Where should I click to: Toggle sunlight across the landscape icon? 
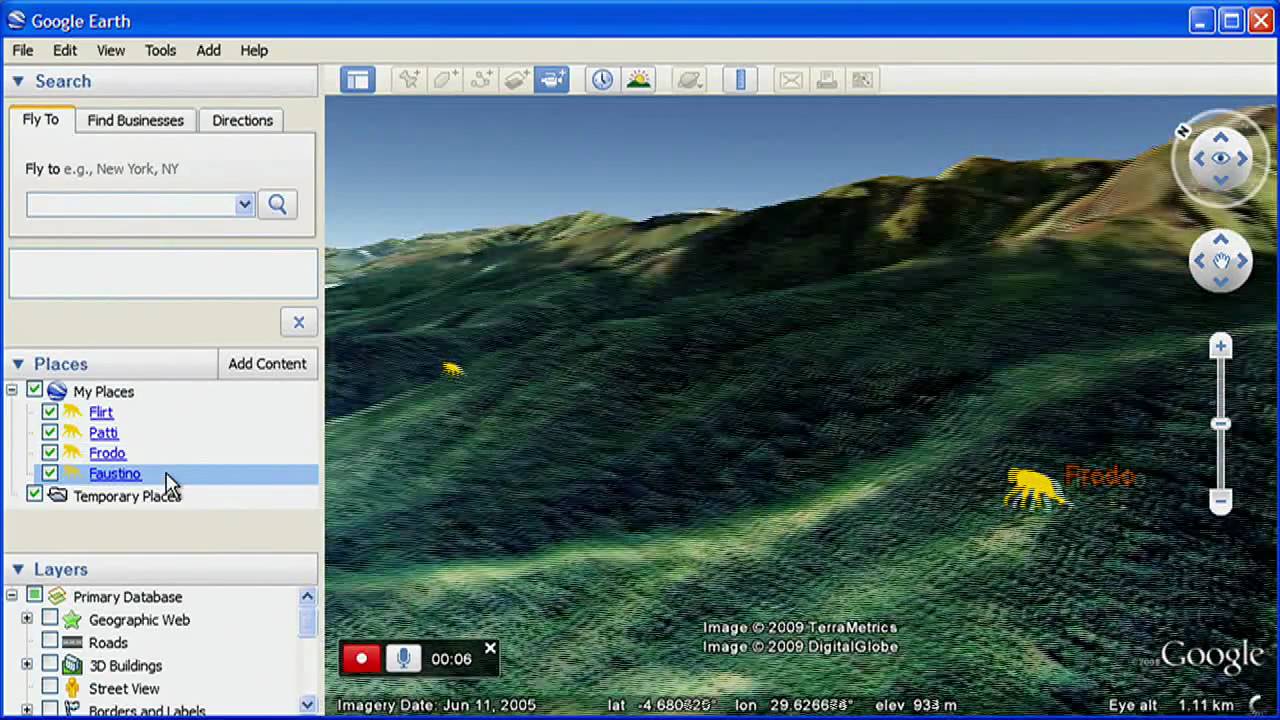(638, 80)
